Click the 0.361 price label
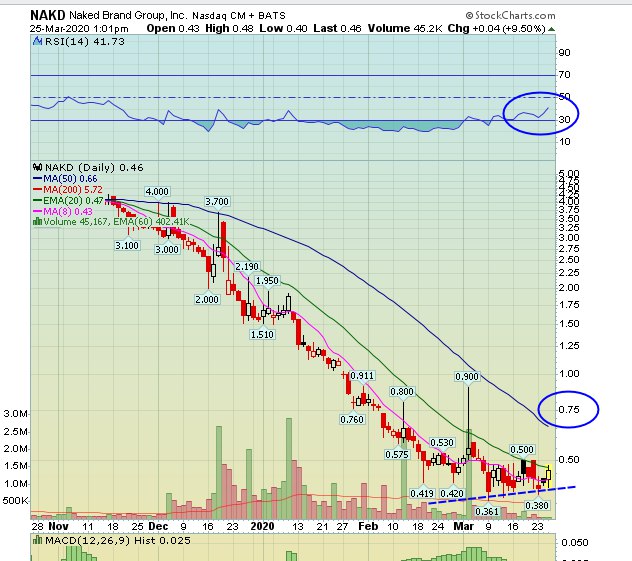Viewport: 632px width, 561px height. [487, 511]
